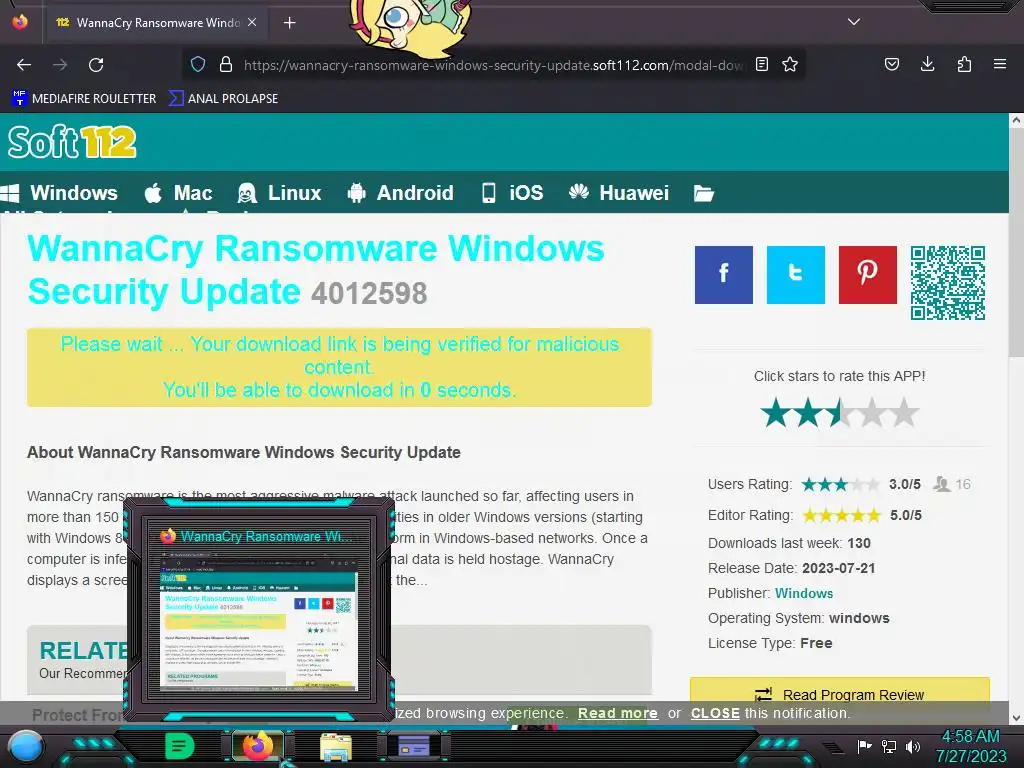Select the Android category menu
This screenshot has width=1024, height=768.
click(x=400, y=193)
